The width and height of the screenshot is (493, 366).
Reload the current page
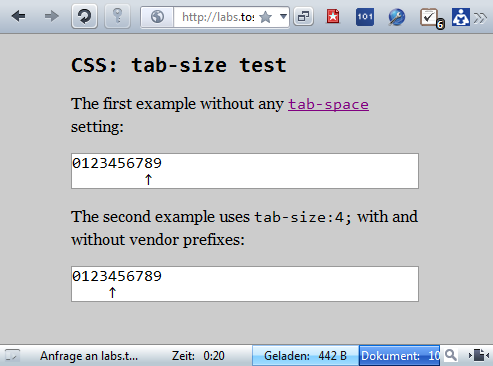(84, 16)
